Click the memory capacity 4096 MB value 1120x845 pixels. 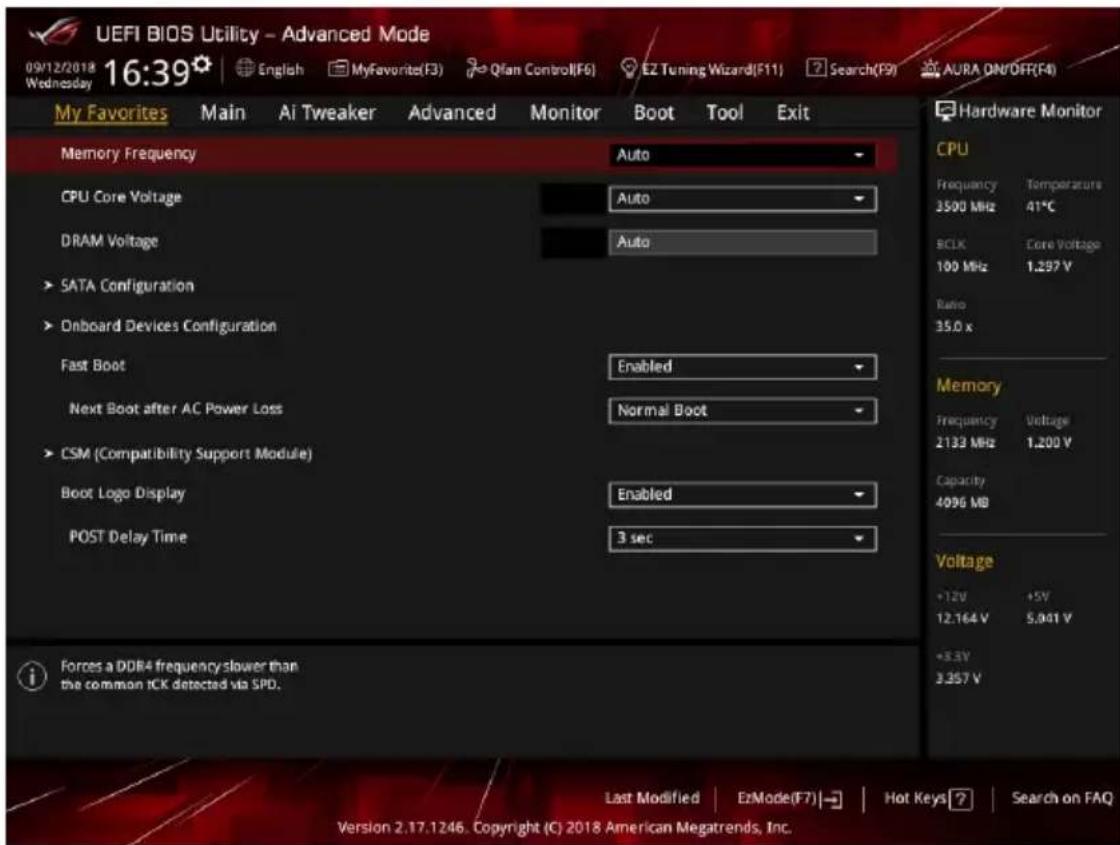click(962, 503)
